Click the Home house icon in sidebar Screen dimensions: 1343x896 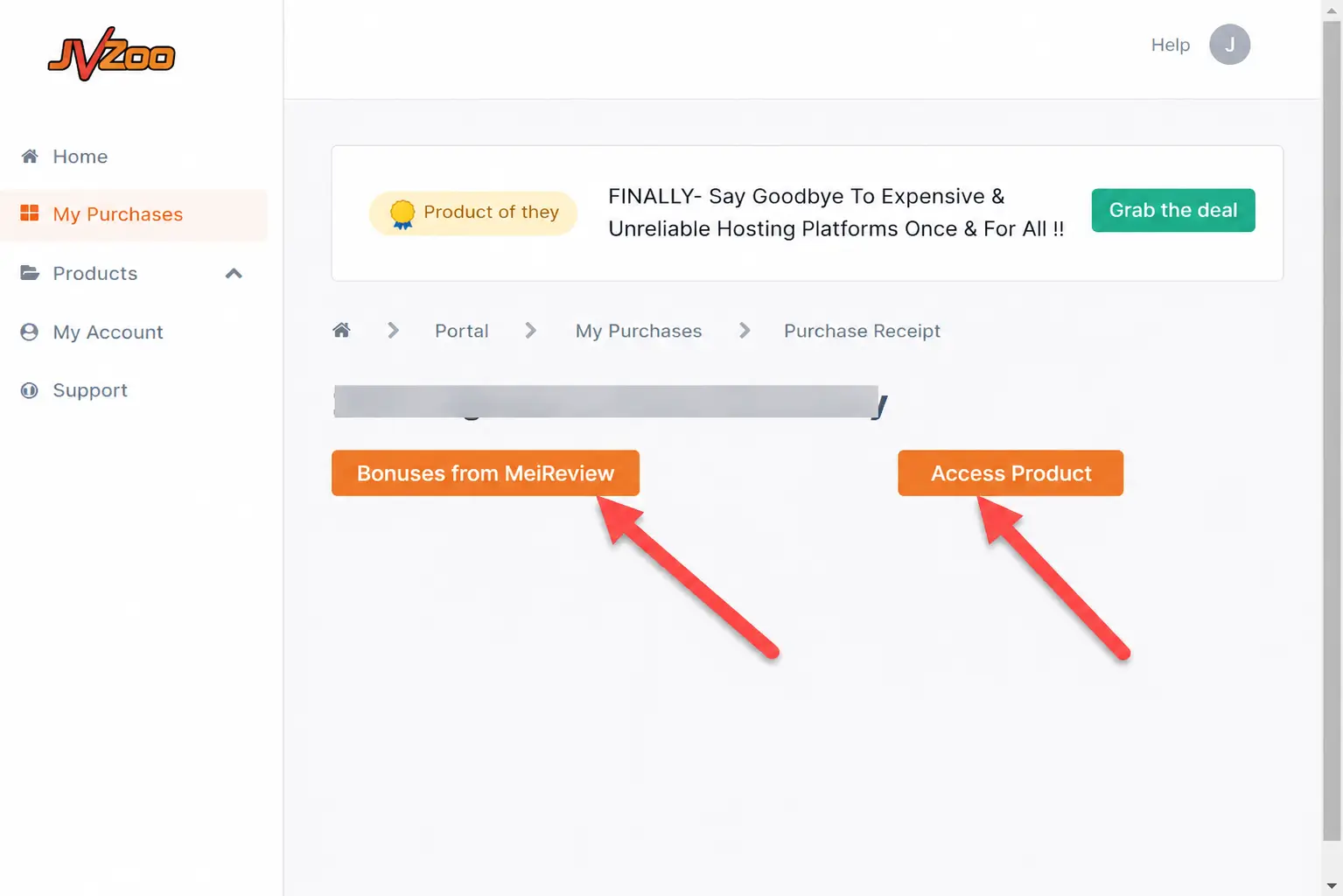[x=30, y=156]
